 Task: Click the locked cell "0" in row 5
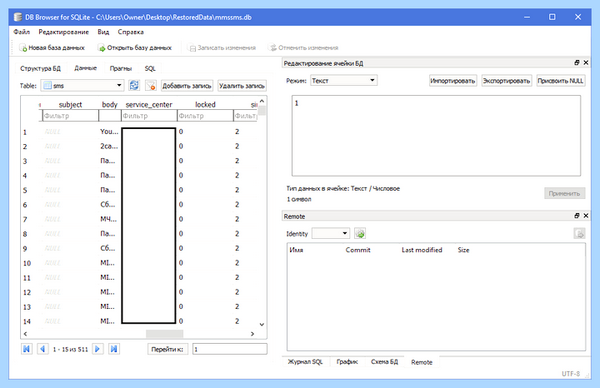205,190
